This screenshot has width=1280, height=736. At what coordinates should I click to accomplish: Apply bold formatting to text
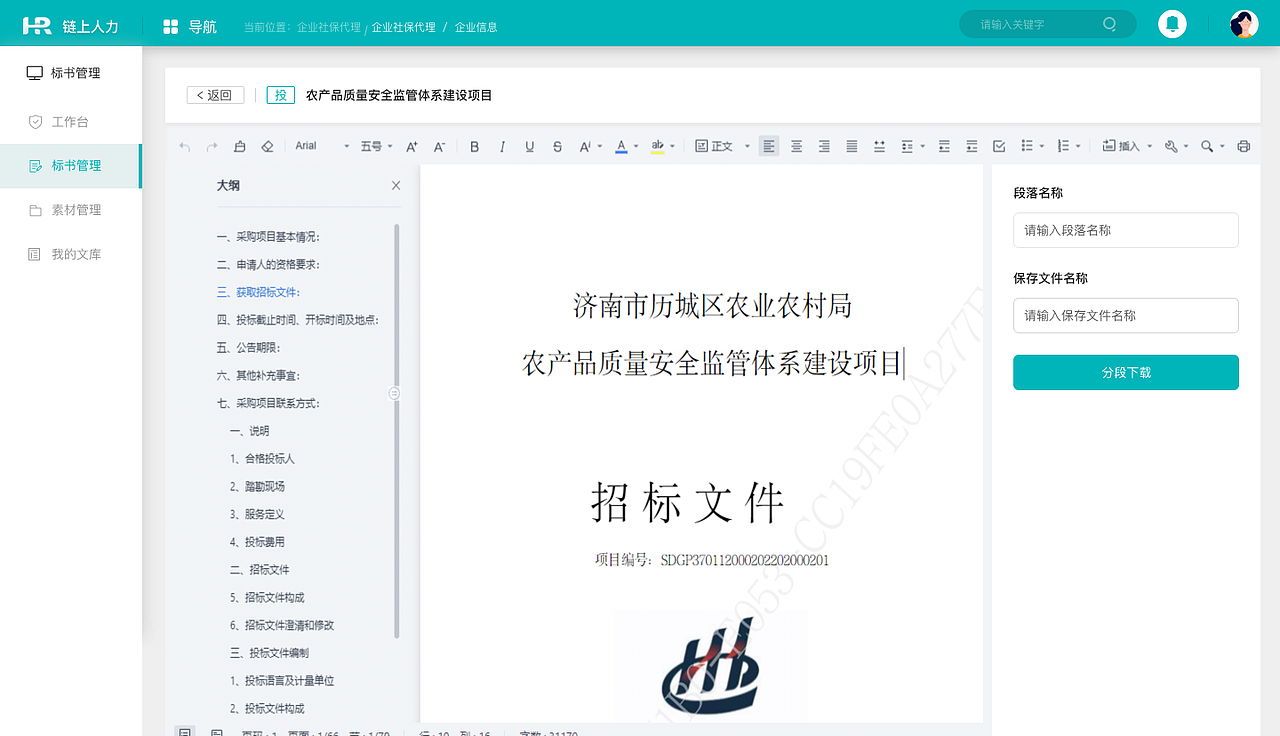point(474,146)
